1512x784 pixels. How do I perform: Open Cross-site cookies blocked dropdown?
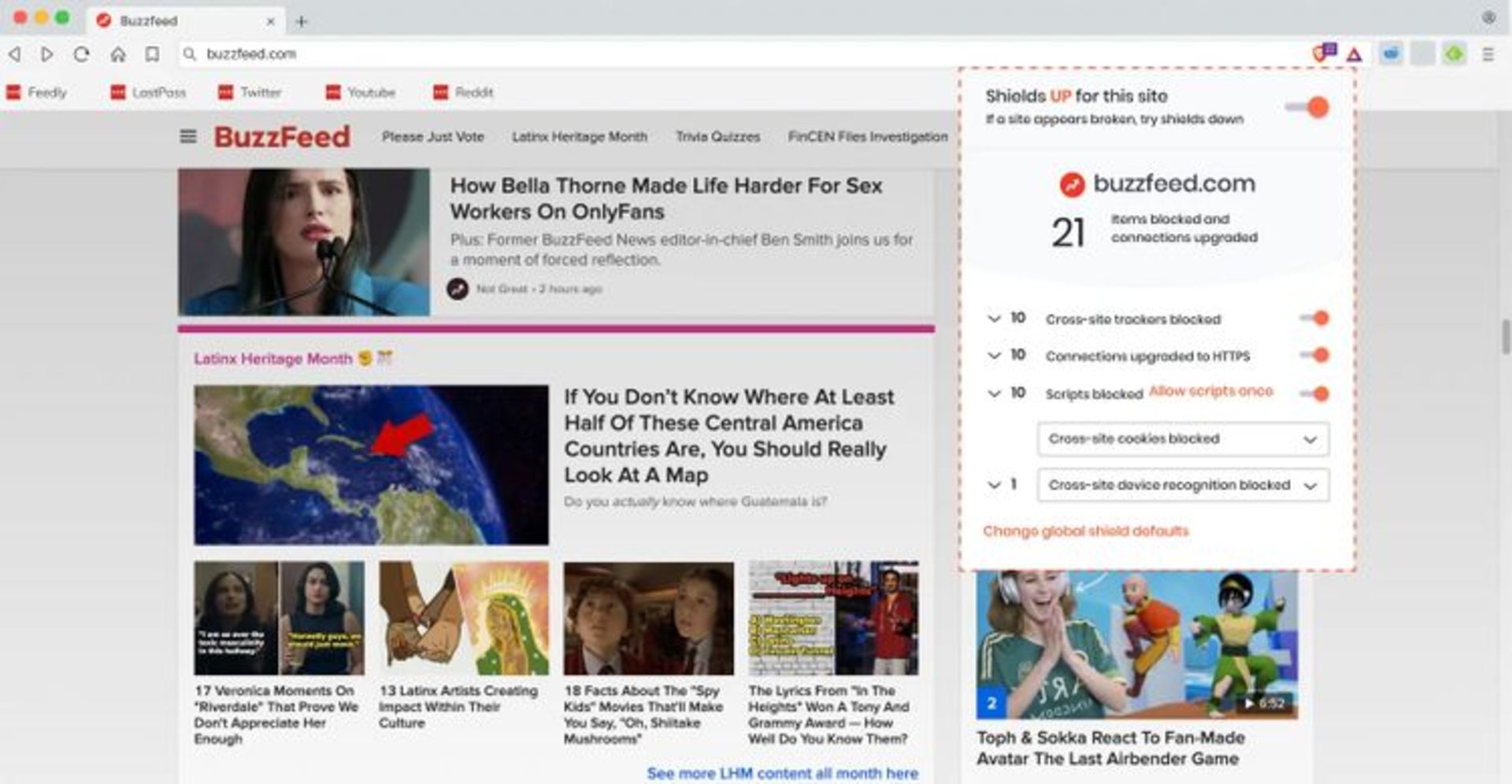[x=1183, y=439]
